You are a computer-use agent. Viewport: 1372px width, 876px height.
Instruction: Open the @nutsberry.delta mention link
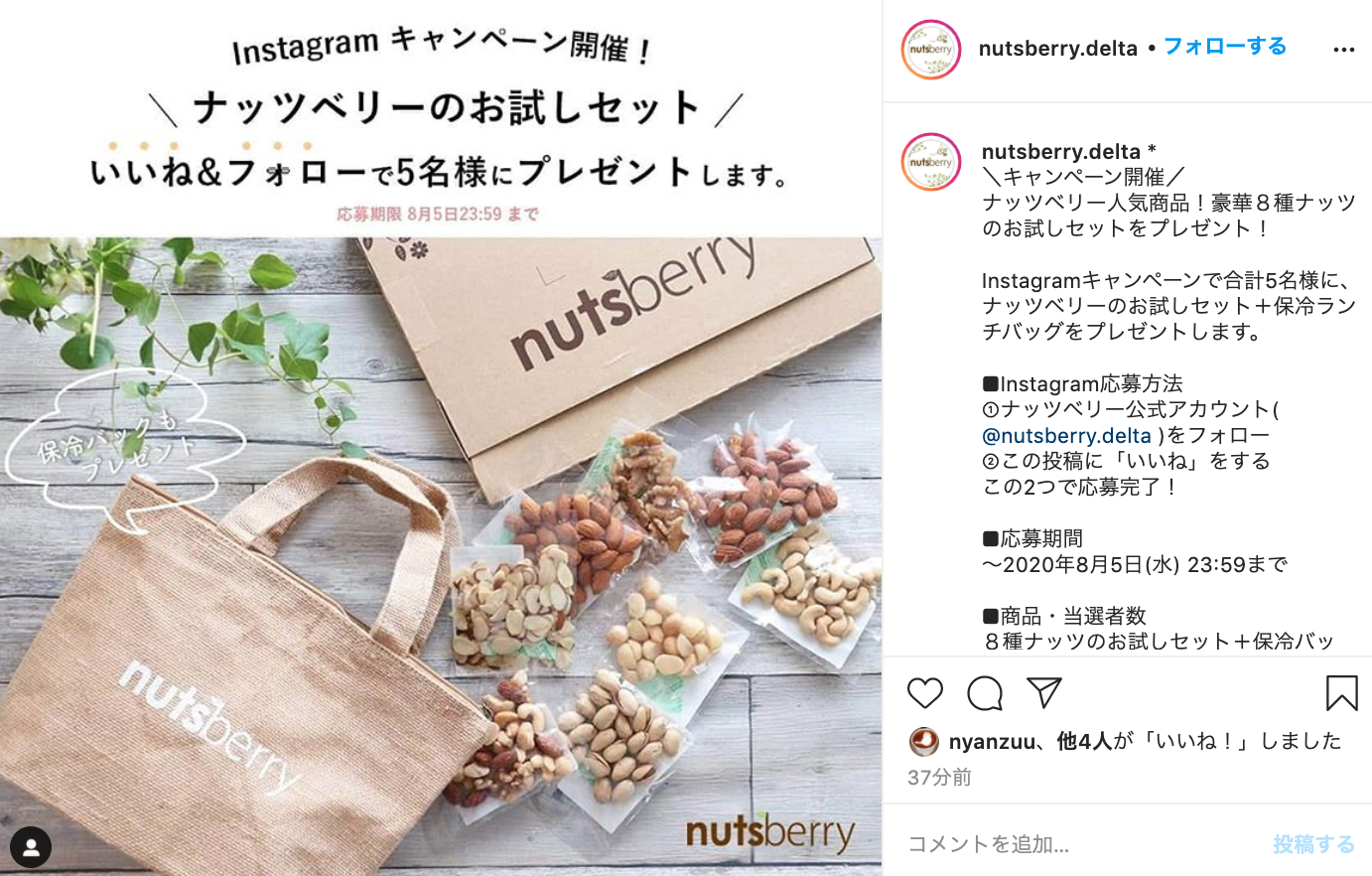1066,436
